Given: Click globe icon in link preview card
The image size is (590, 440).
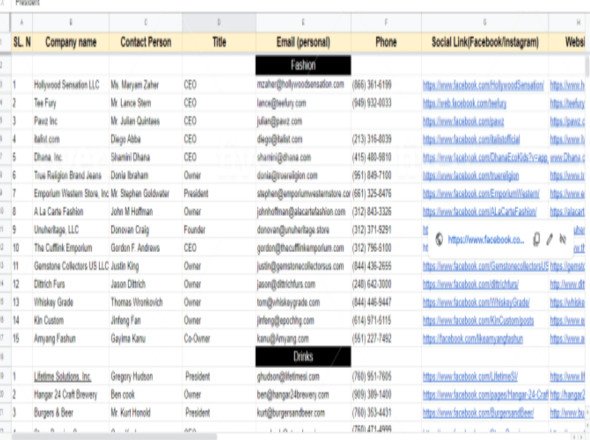Looking at the screenshot, I should [439, 239].
